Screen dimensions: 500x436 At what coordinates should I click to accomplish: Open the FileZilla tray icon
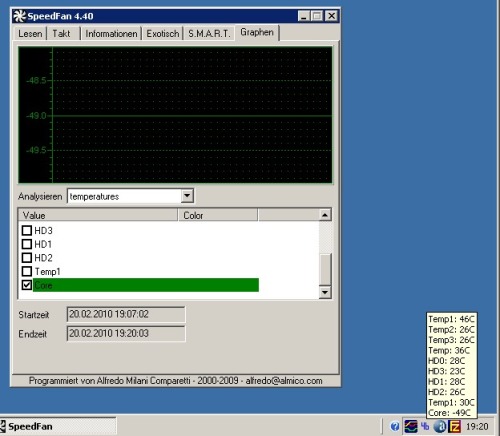(455, 426)
